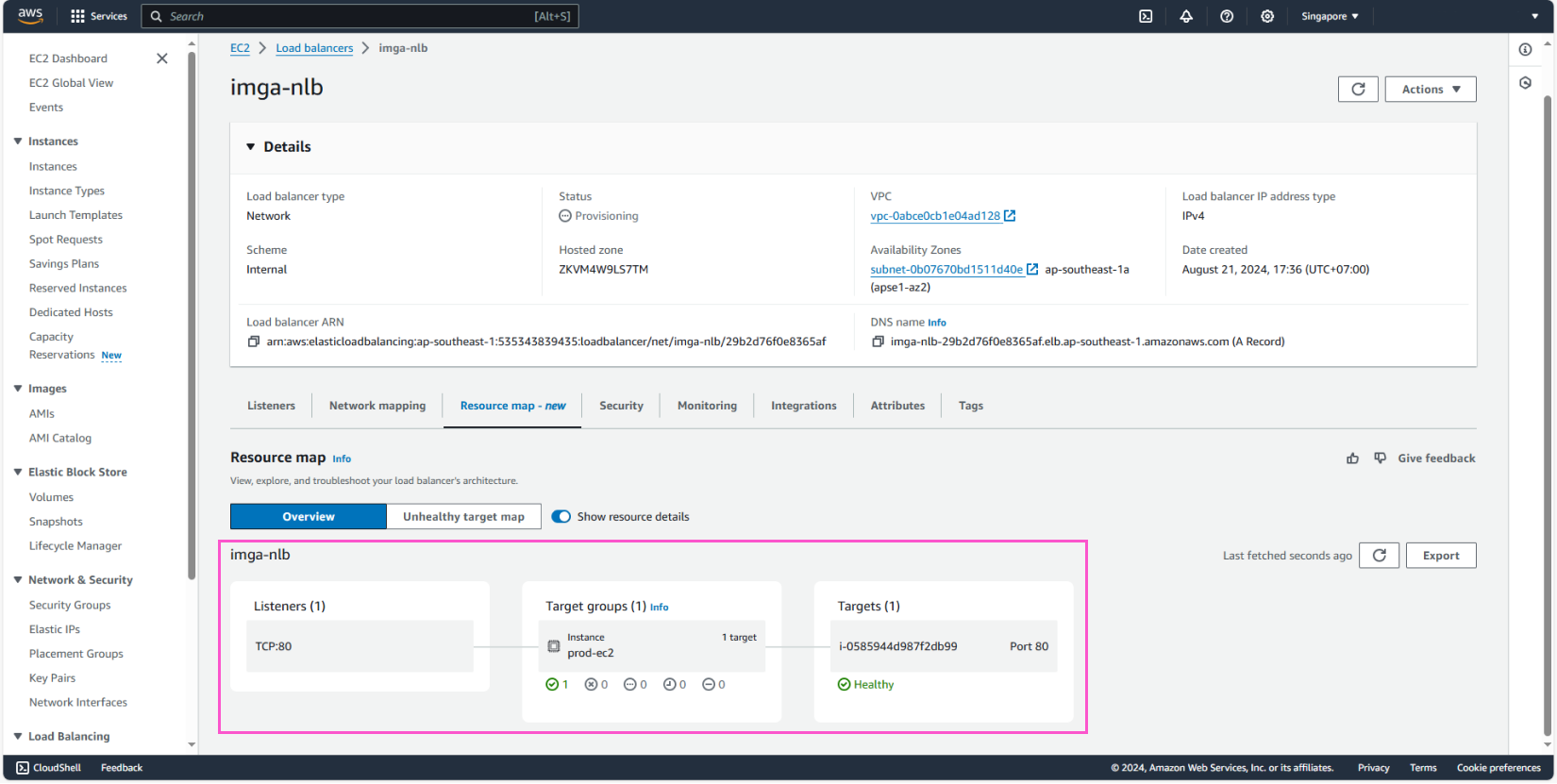This screenshot has height=784, width=1557.
Task: Click the Search input field
Action: [x=360, y=16]
